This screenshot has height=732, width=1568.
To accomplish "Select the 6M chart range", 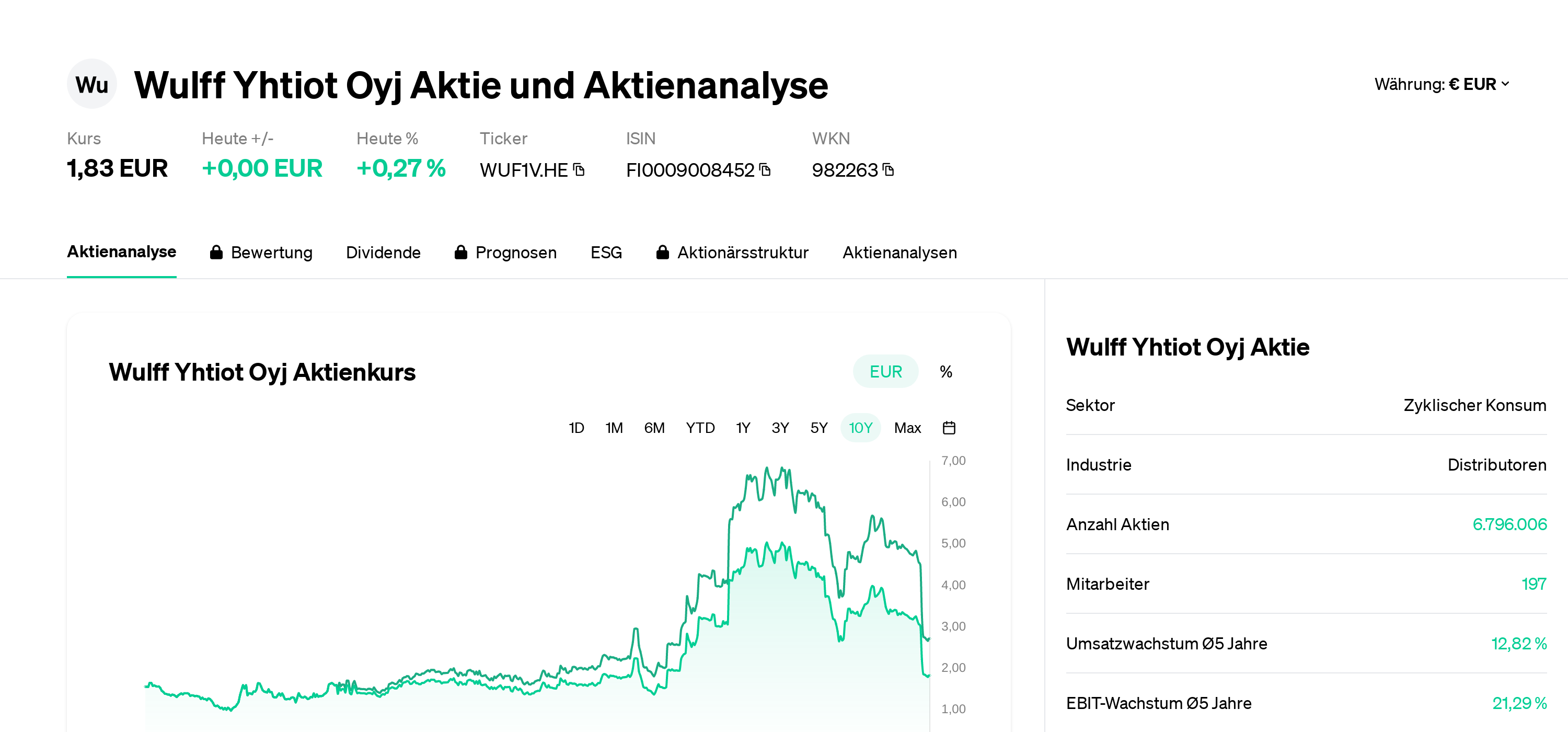I will (x=654, y=428).
